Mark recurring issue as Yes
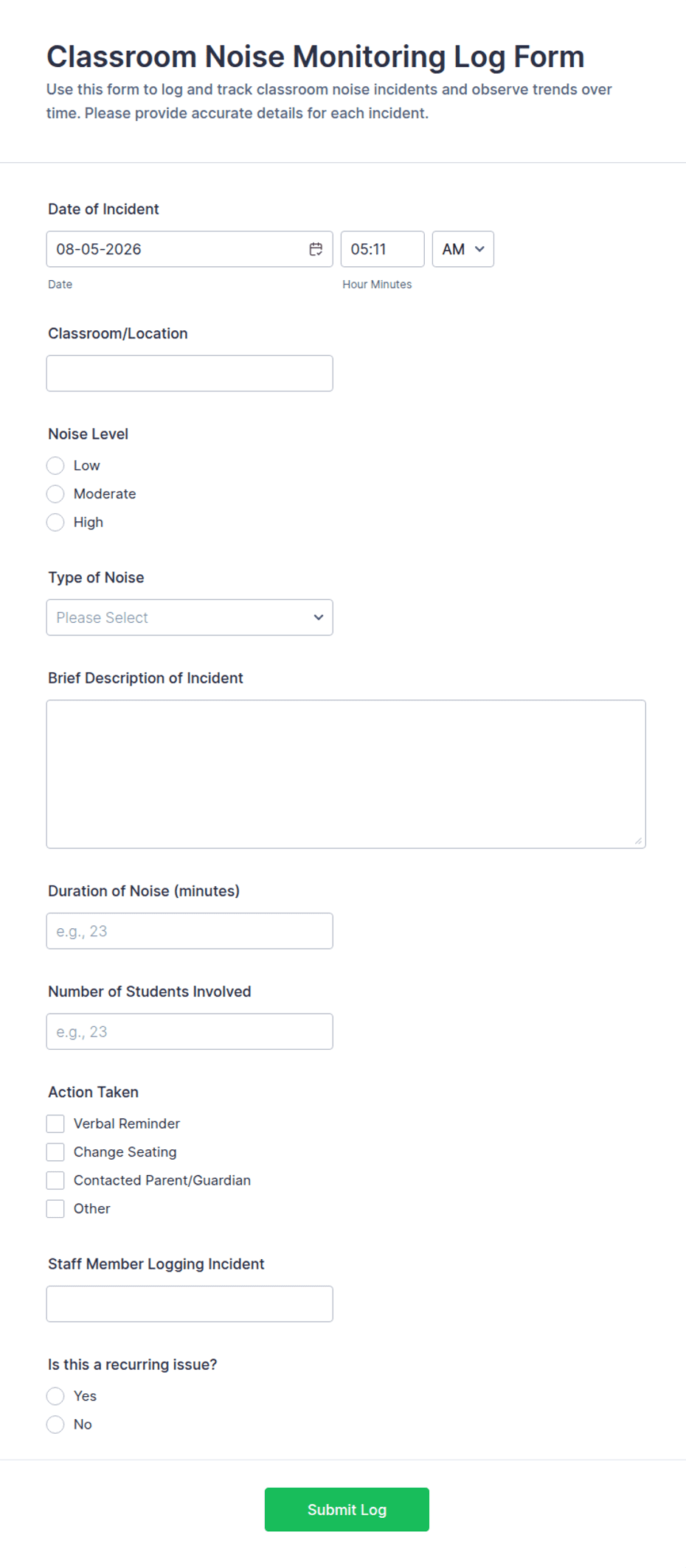This screenshot has height=1568, width=686. coord(55,1396)
